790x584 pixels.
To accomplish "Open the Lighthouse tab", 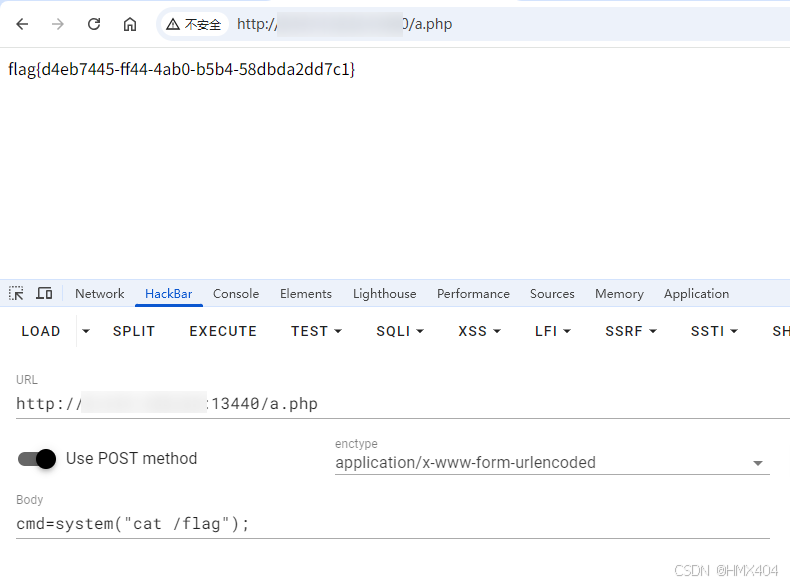I will tap(384, 294).
